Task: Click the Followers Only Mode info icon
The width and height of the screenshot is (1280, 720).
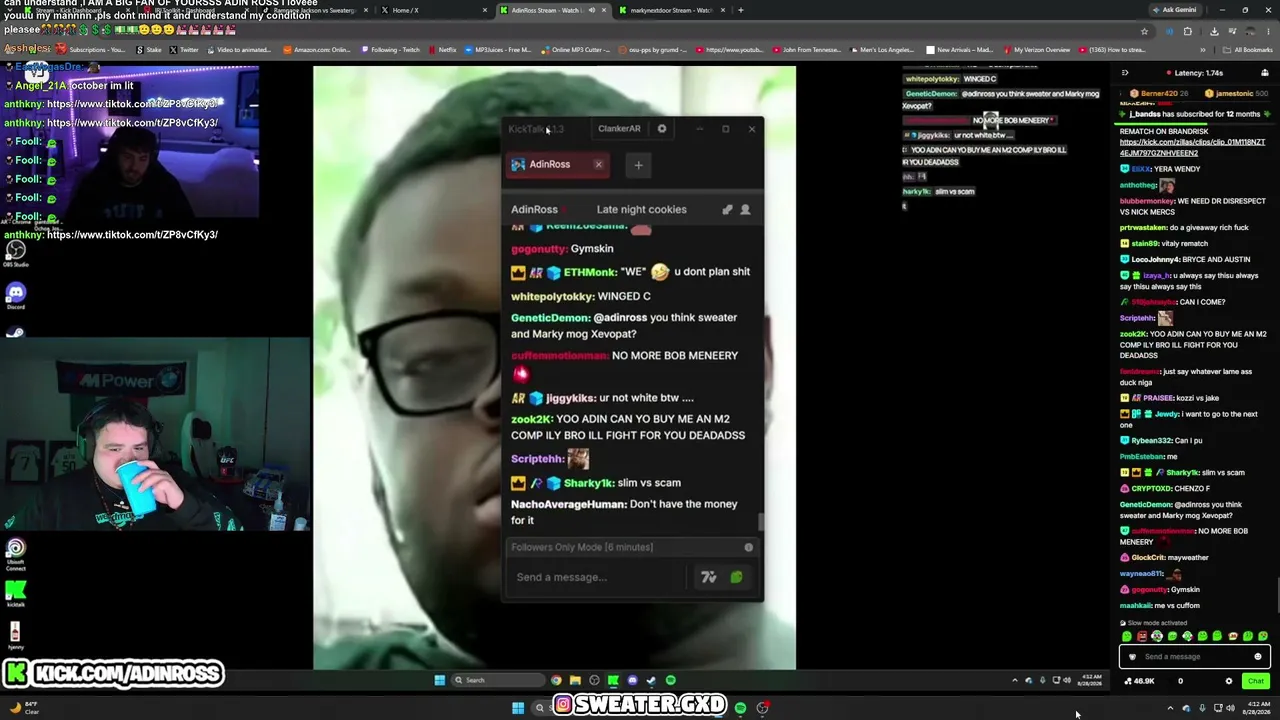Action: pos(748,547)
